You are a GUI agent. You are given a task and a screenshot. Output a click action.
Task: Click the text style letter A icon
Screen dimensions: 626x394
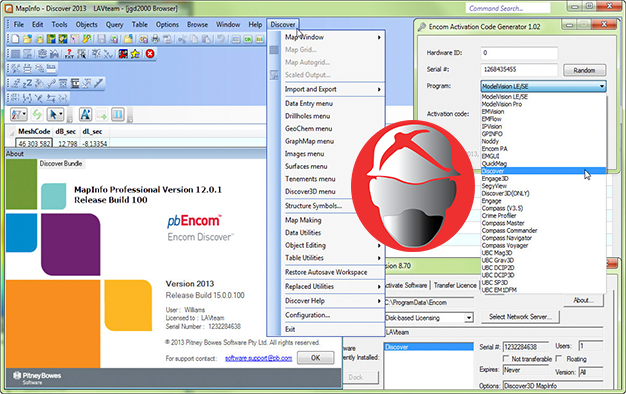point(85,115)
